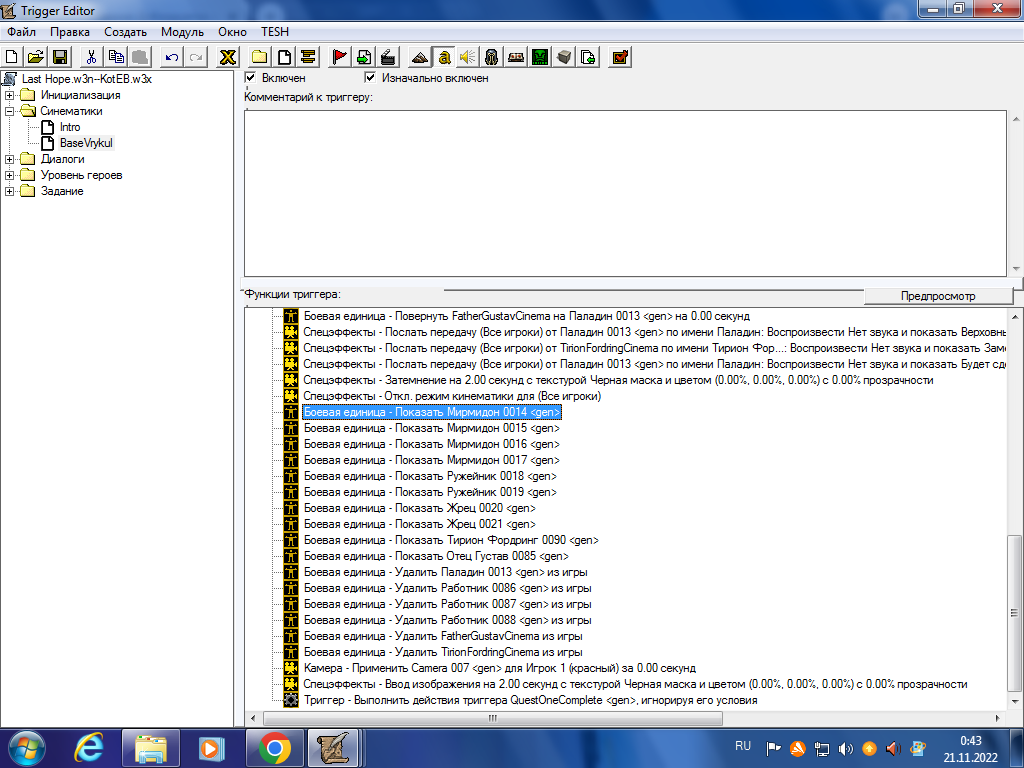Open the Object Manager cube icon
The image size is (1024, 768).
[x=564, y=57]
